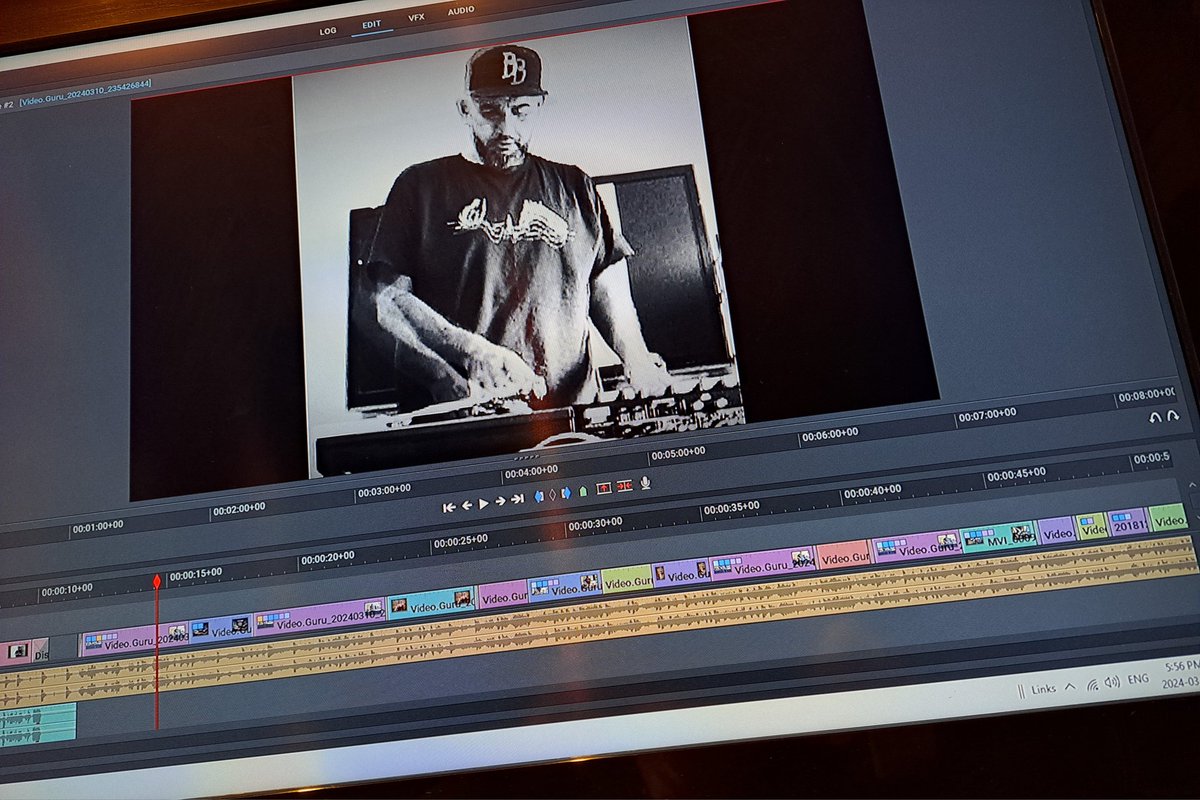
Task: Click the Remove marked section icon
Action: point(604,488)
